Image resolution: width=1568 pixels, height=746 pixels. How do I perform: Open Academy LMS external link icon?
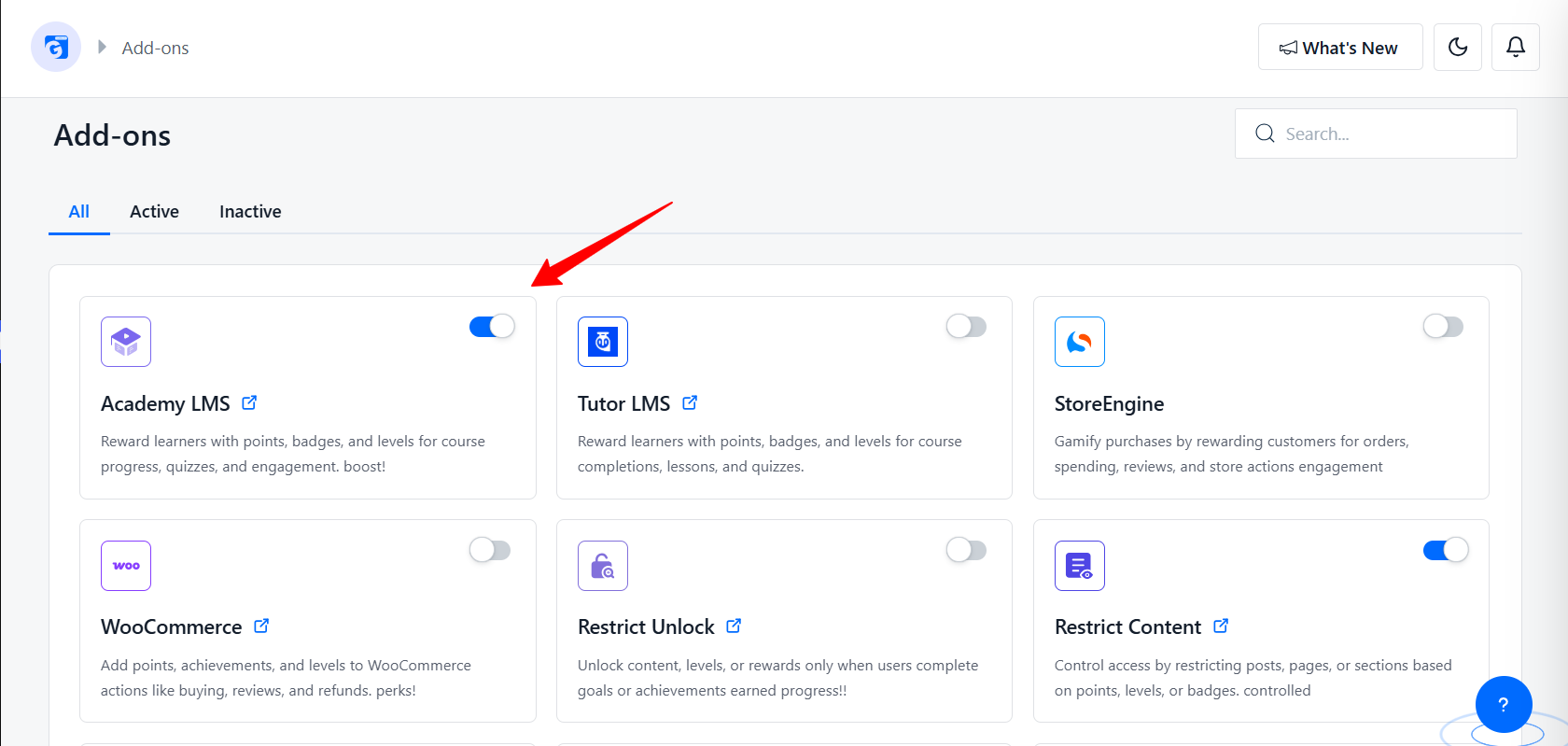tap(249, 402)
